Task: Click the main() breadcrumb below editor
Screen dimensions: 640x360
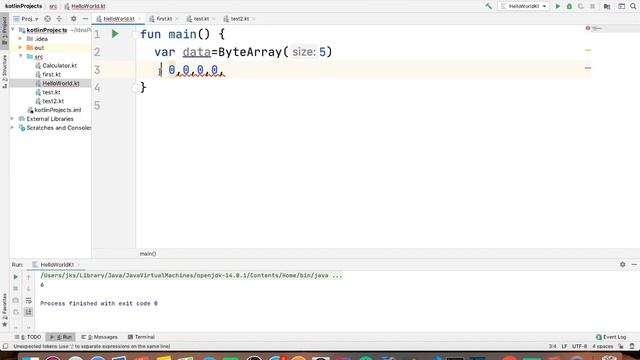Action: coord(148,253)
